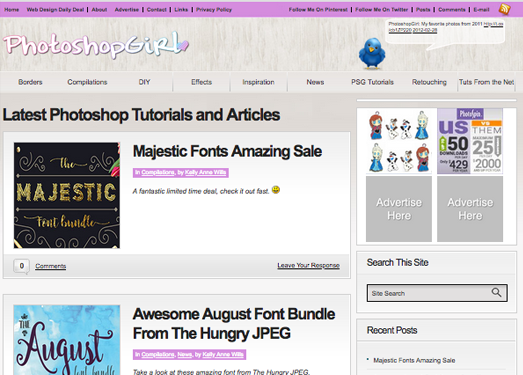Click Kelly Anne Wills author under Majestic post
This screenshot has width=523, height=375.
(205, 172)
